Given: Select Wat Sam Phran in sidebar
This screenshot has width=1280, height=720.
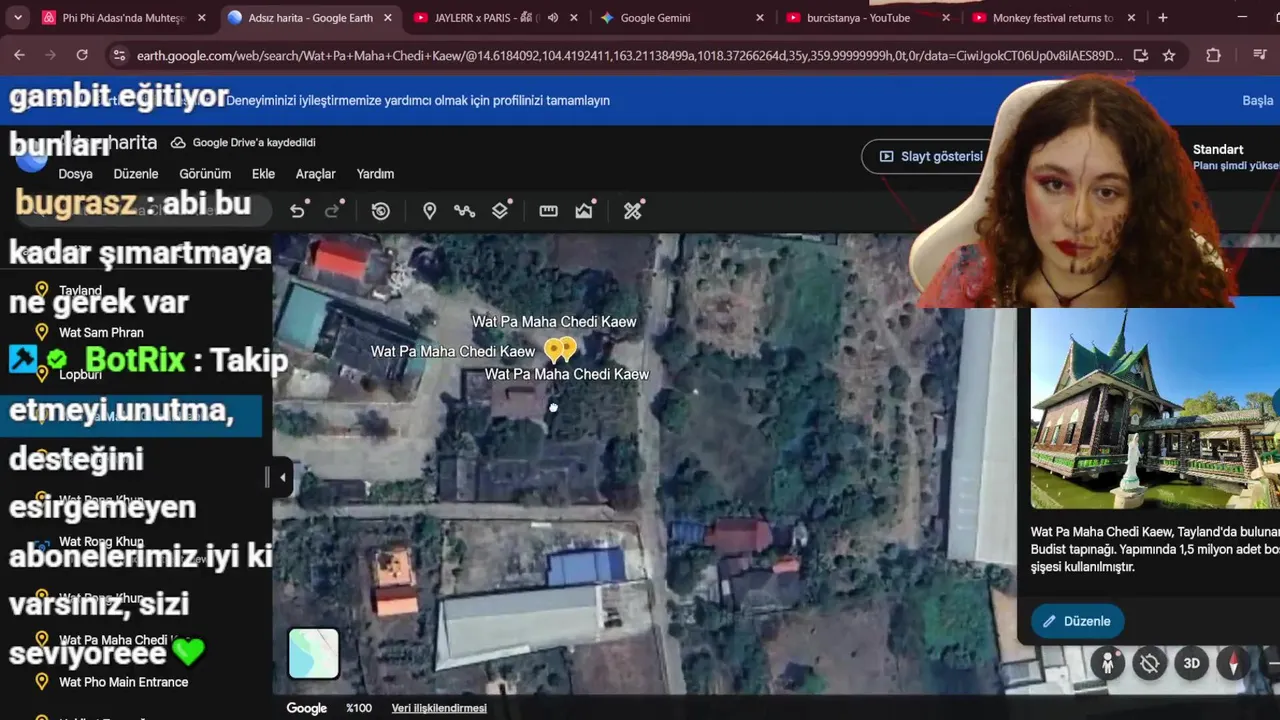Looking at the screenshot, I should point(101,332).
